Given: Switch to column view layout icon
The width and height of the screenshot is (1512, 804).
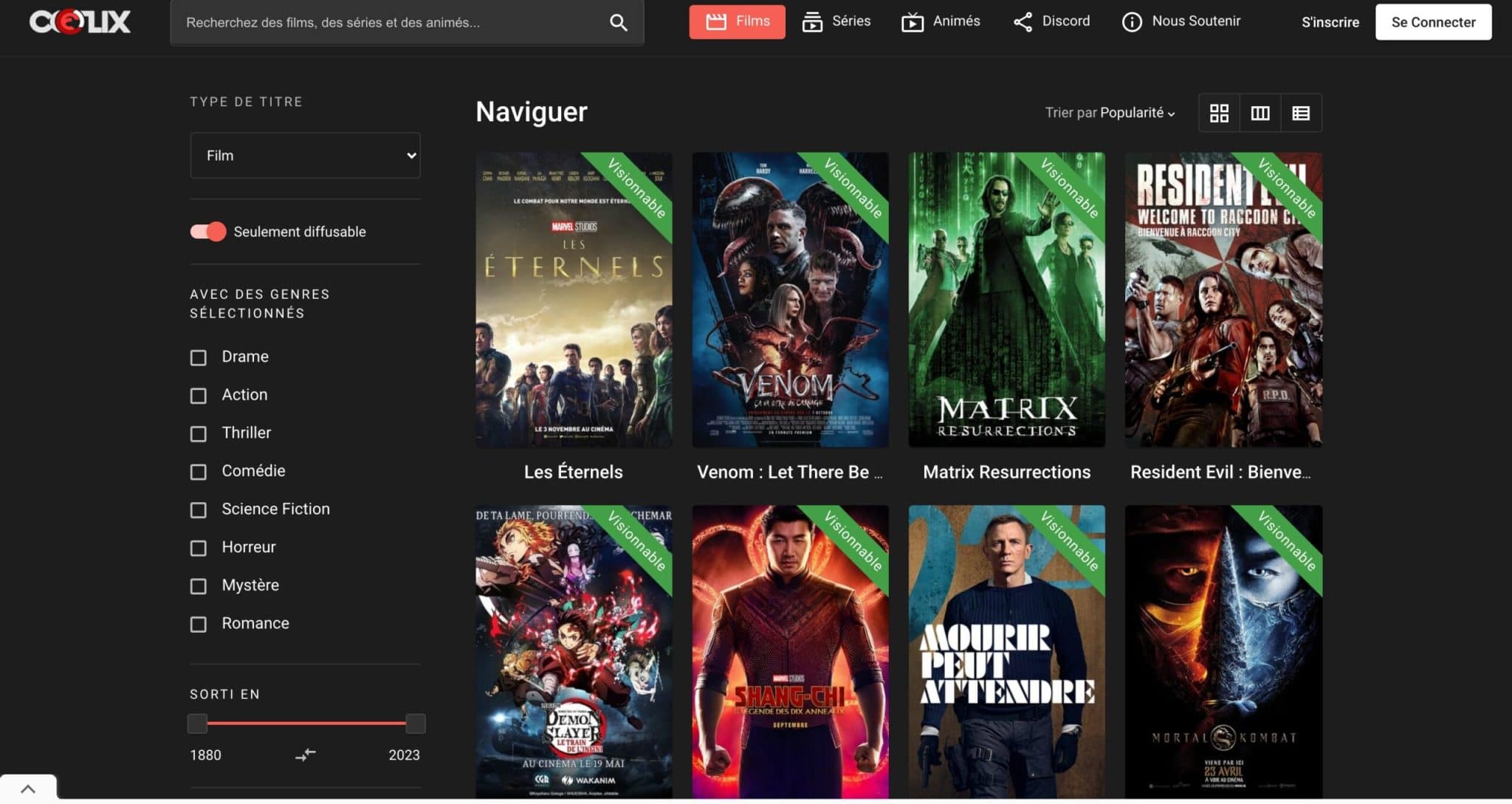Looking at the screenshot, I should (x=1260, y=113).
